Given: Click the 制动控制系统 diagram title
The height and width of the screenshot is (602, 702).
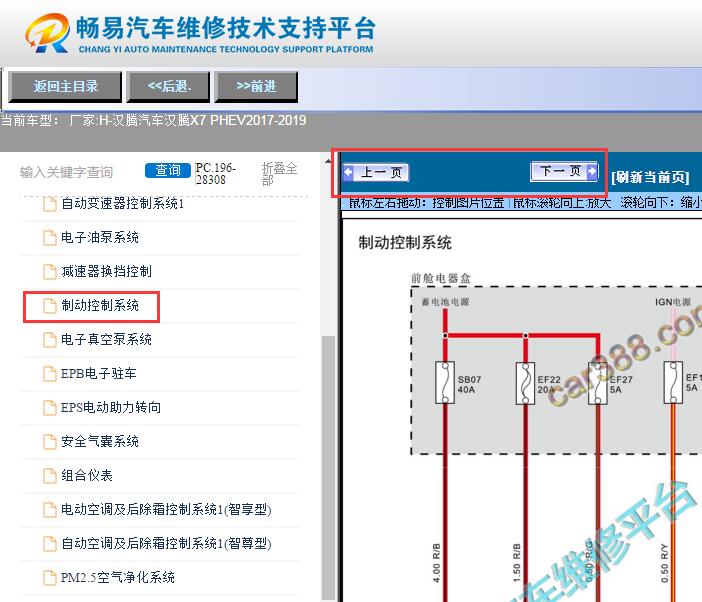Looking at the screenshot, I should [x=405, y=243].
